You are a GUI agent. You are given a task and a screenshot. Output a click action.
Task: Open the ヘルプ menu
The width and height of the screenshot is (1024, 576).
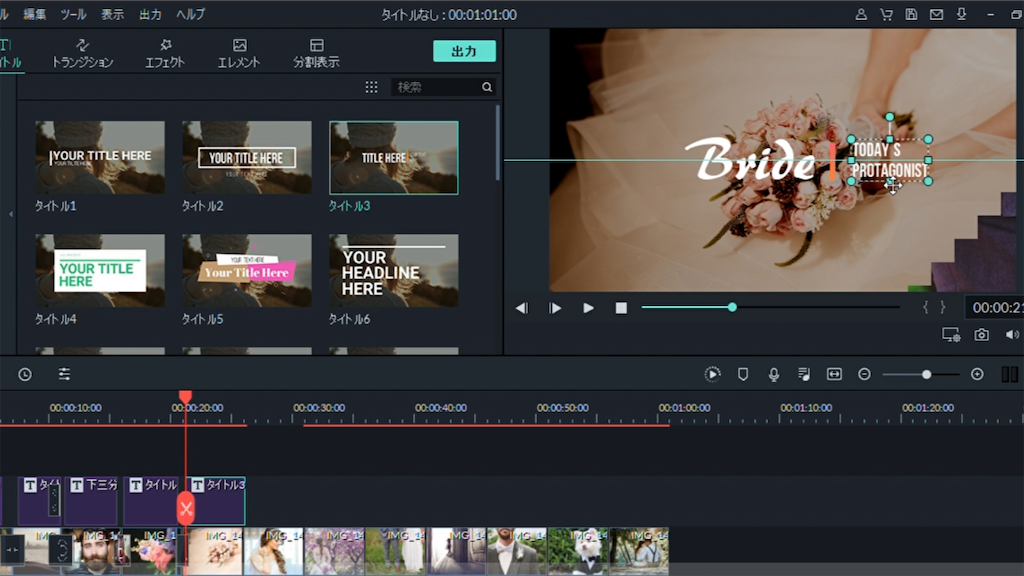(x=190, y=15)
